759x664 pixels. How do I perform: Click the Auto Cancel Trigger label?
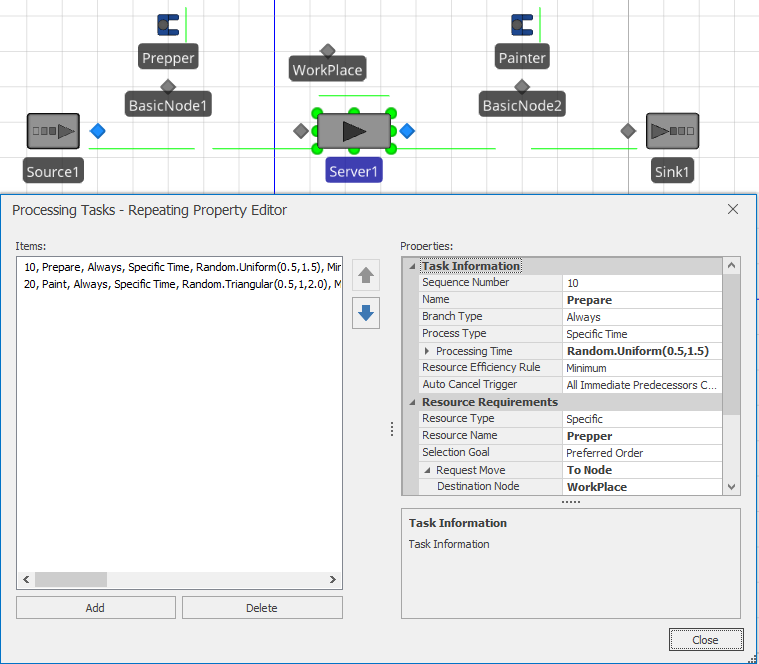tap(469, 384)
